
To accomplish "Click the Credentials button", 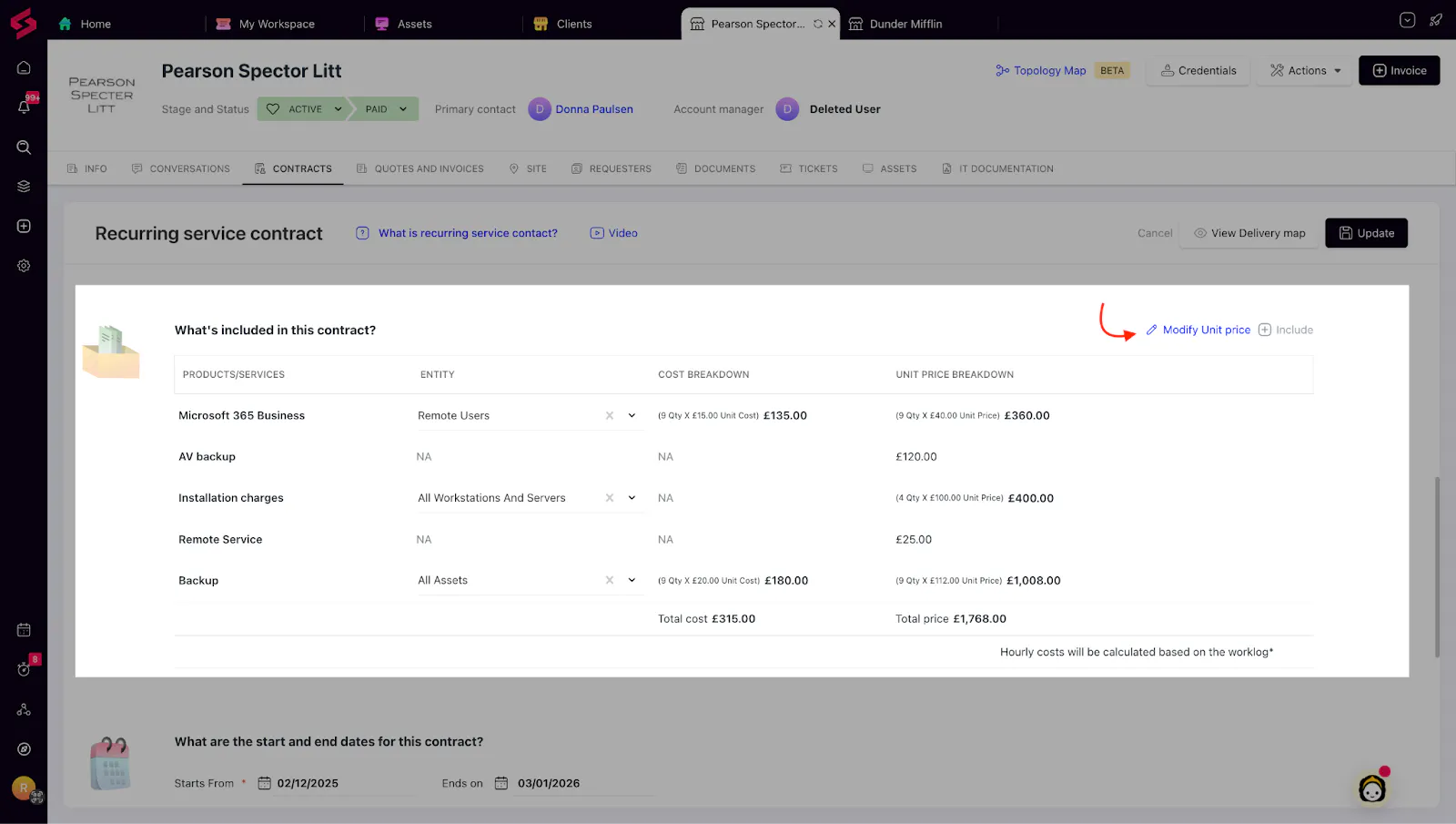I will tap(1198, 70).
